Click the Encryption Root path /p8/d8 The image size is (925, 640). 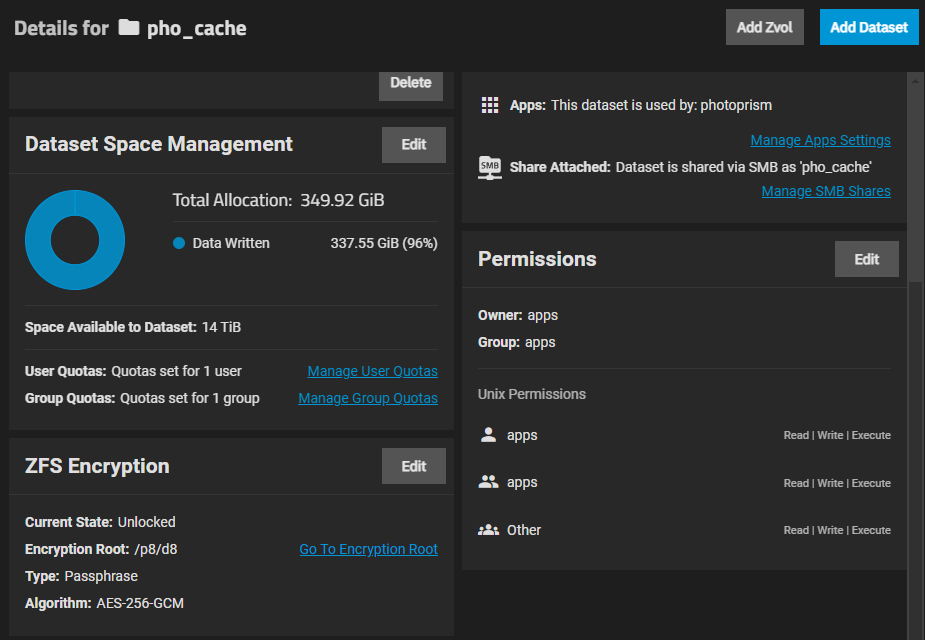click(x=156, y=549)
